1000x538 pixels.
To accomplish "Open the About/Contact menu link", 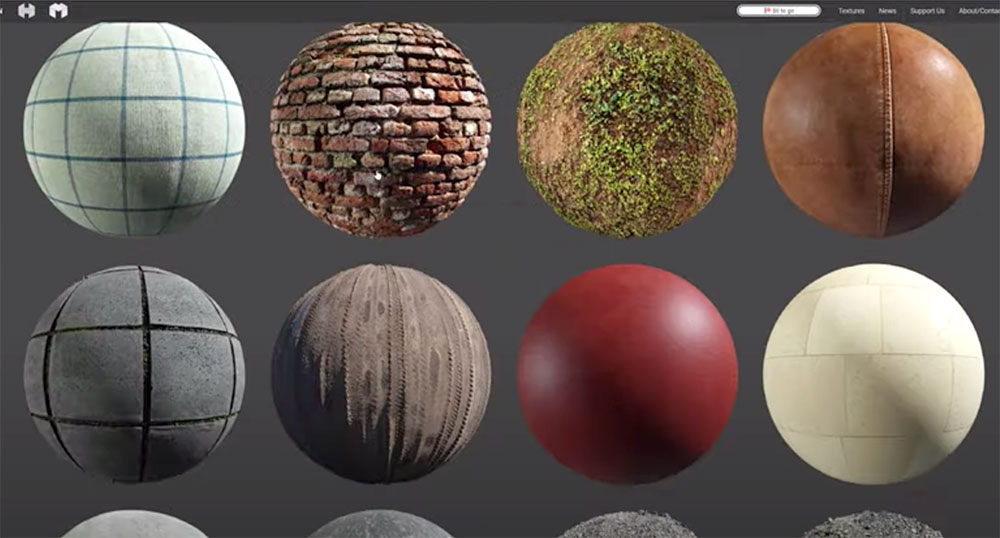I will 979,11.
